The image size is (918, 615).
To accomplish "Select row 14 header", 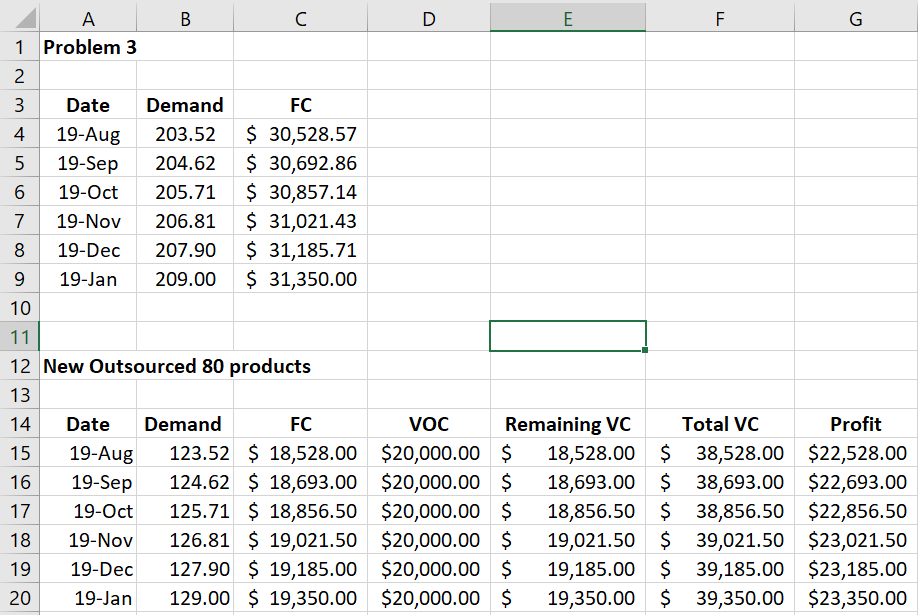I will tap(19, 423).
